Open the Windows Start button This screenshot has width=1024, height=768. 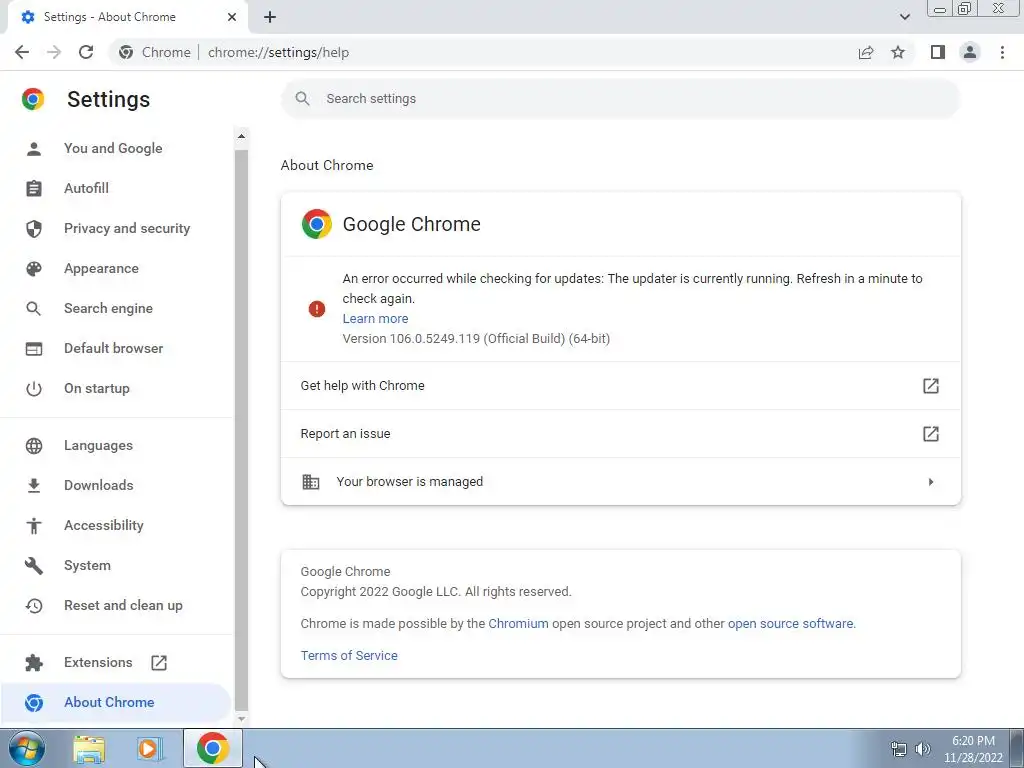point(27,748)
